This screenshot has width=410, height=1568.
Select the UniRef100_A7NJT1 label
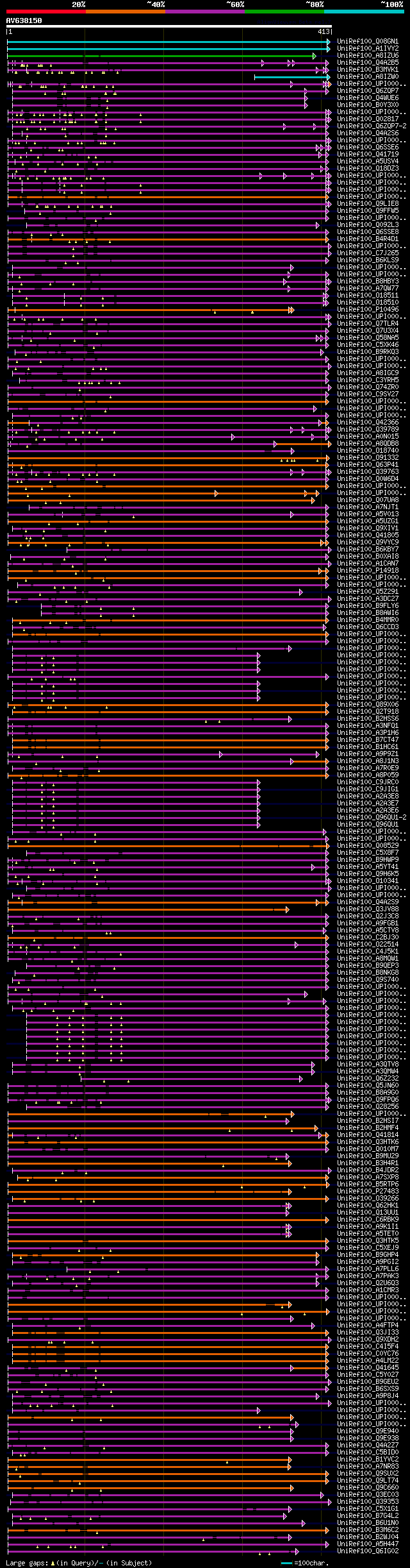(x=368, y=507)
